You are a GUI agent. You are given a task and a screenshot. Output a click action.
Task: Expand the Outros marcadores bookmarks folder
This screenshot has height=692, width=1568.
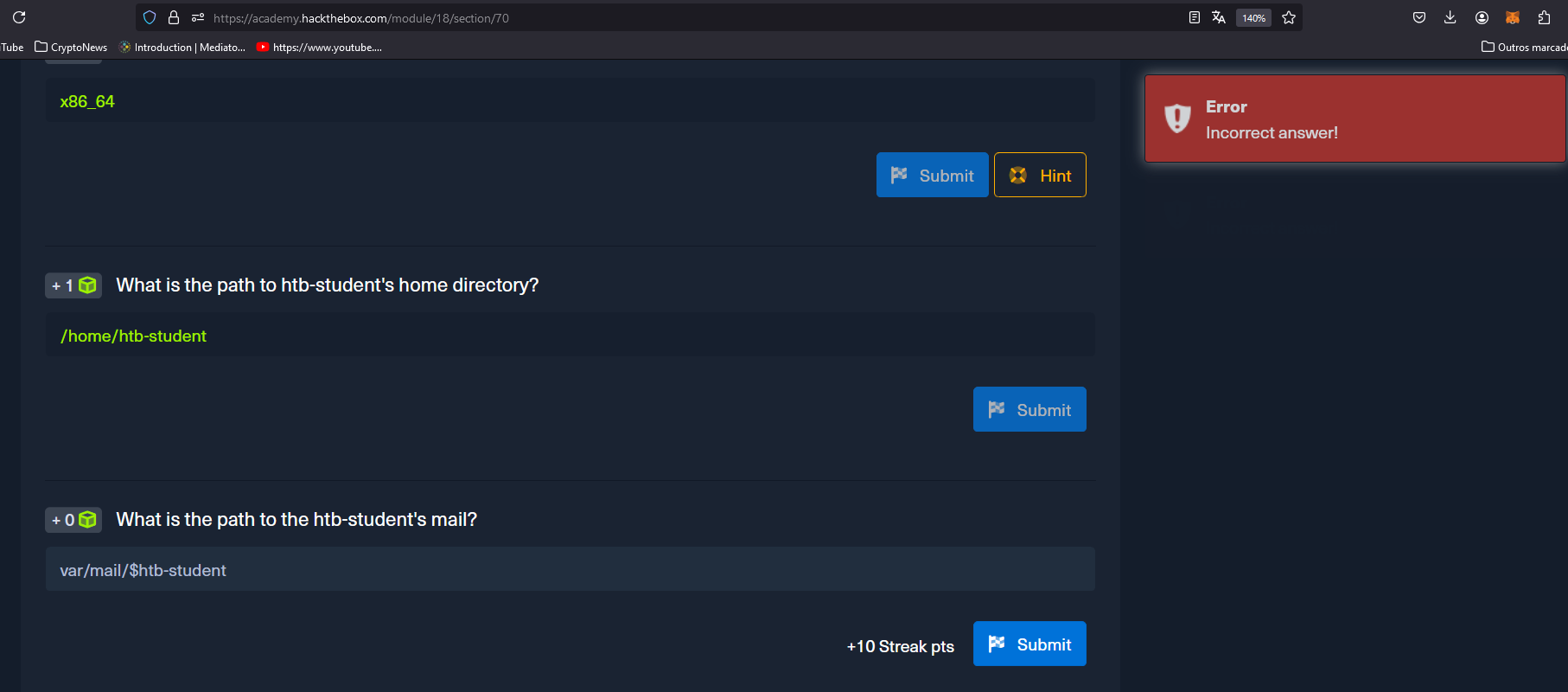tap(1524, 47)
